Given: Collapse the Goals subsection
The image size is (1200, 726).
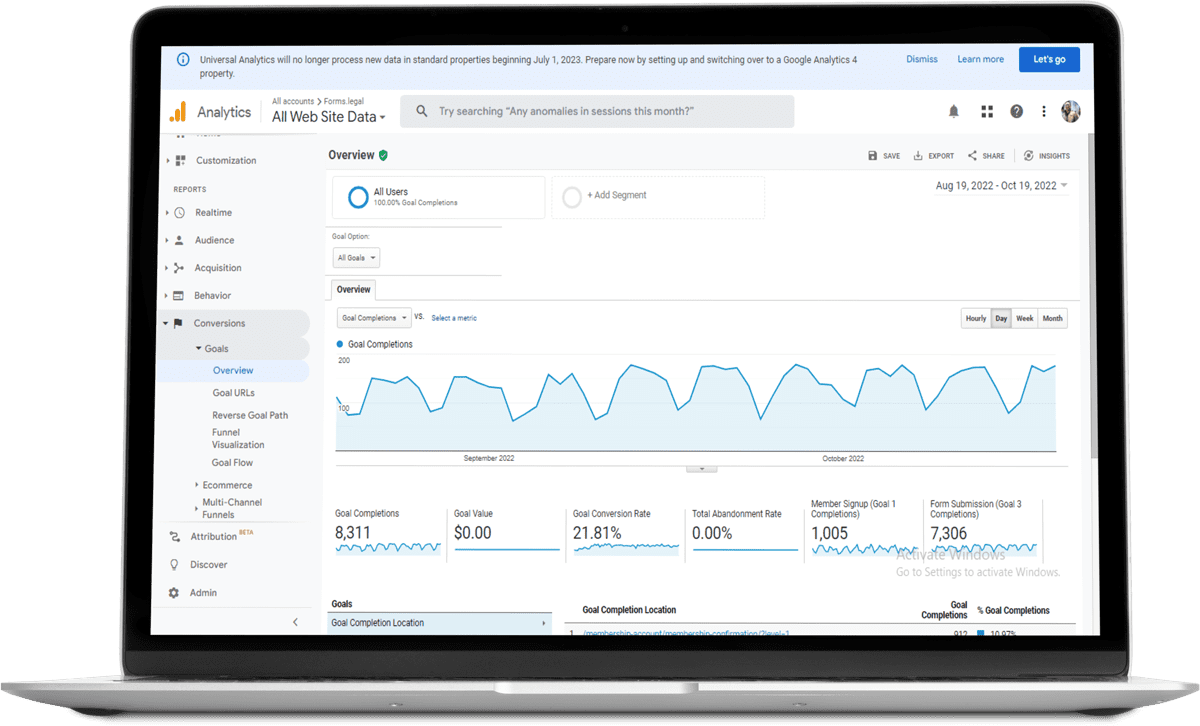Looking at the screenshot, I should click(x=198, y=349).
